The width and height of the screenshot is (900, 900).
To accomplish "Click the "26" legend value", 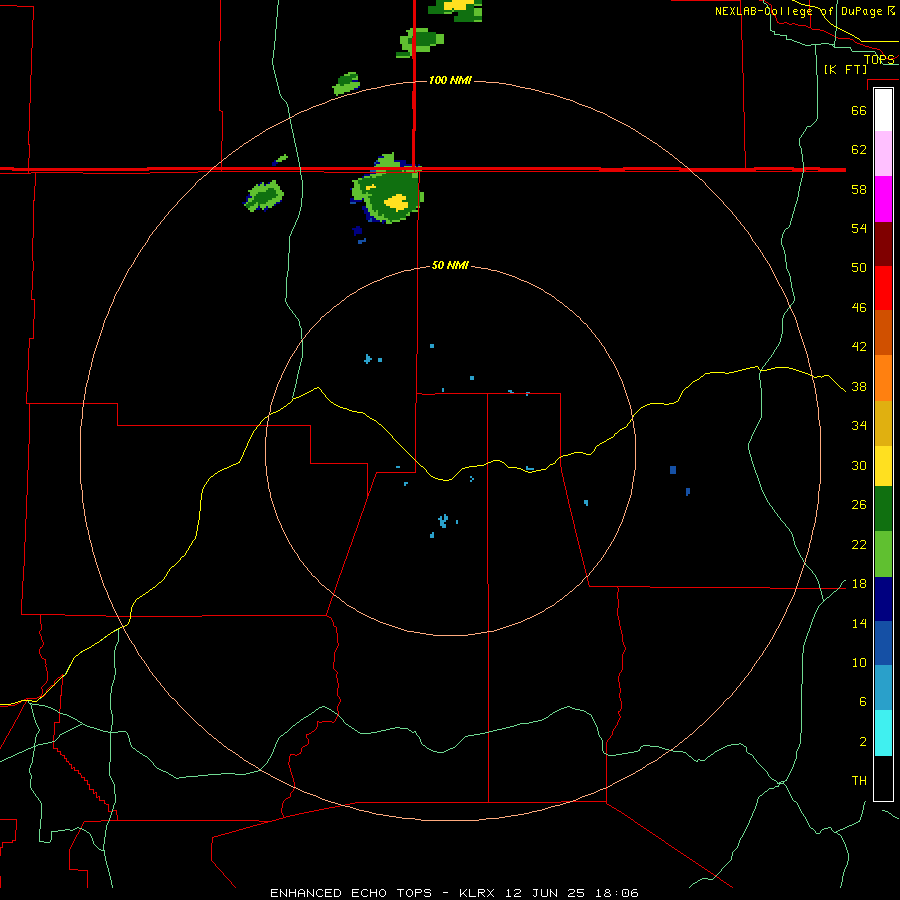I will [859, 505].
